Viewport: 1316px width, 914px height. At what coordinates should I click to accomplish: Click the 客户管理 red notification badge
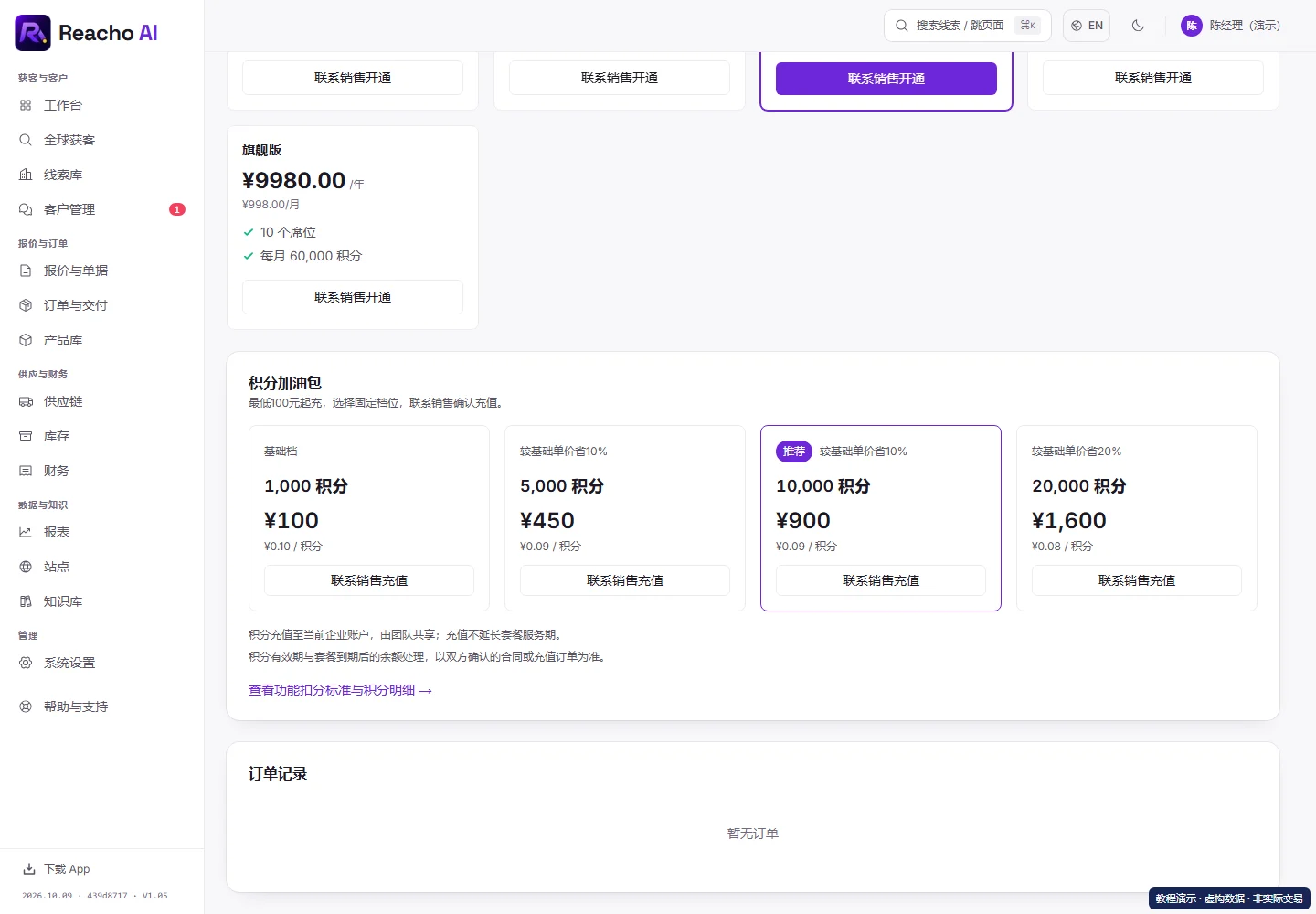[x=177, y=209]
